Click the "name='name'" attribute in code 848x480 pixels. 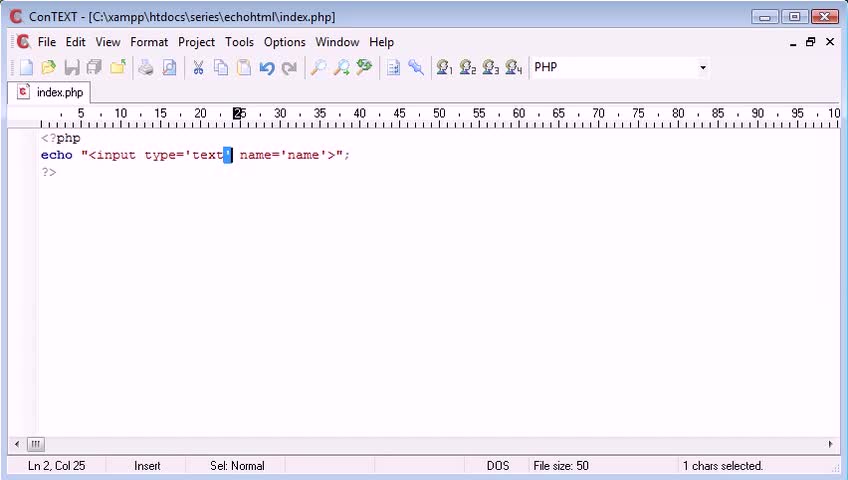[x=283, y=155]
